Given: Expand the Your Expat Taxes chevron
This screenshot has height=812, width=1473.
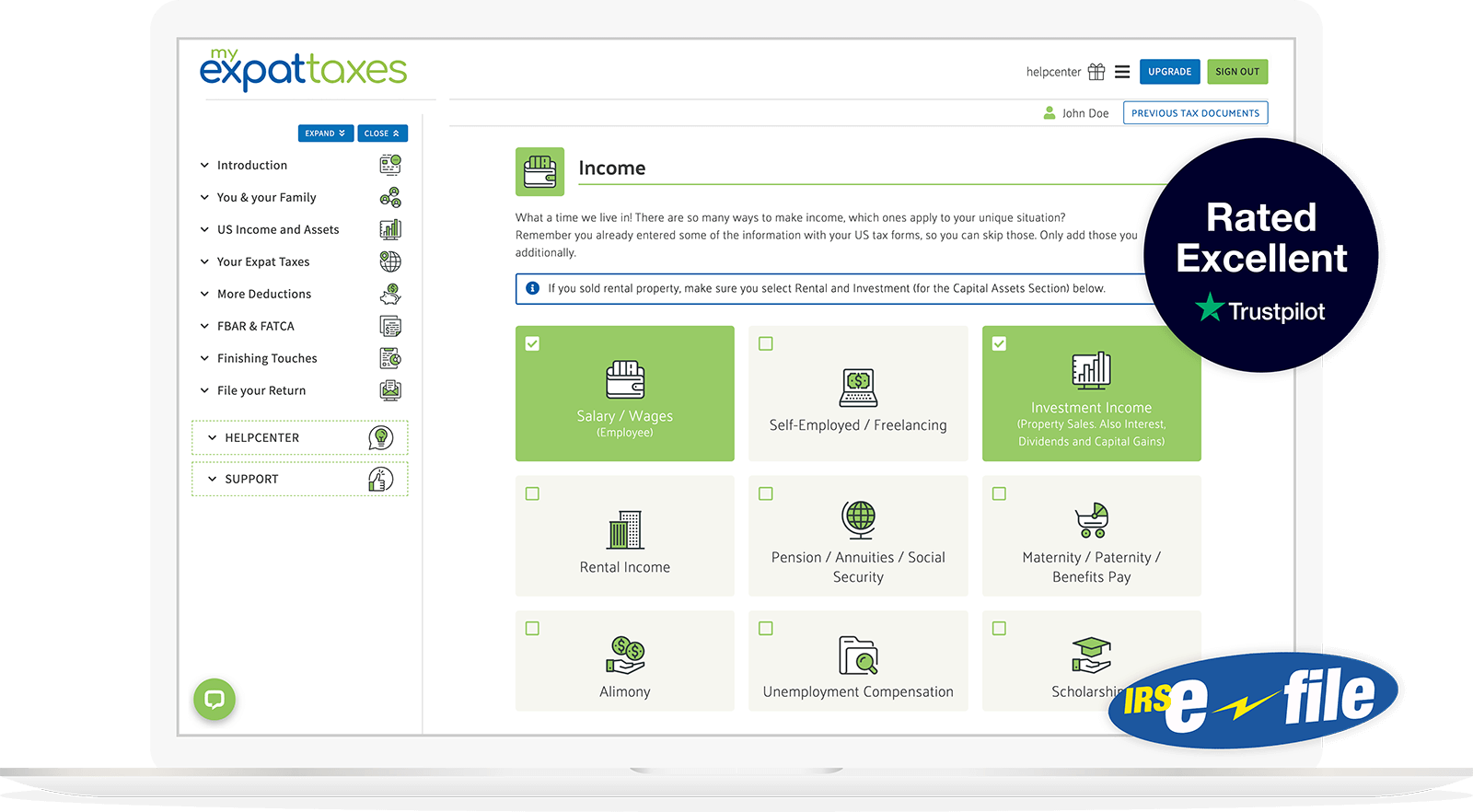Looking at the screenshot, I should tap(204, 262).
